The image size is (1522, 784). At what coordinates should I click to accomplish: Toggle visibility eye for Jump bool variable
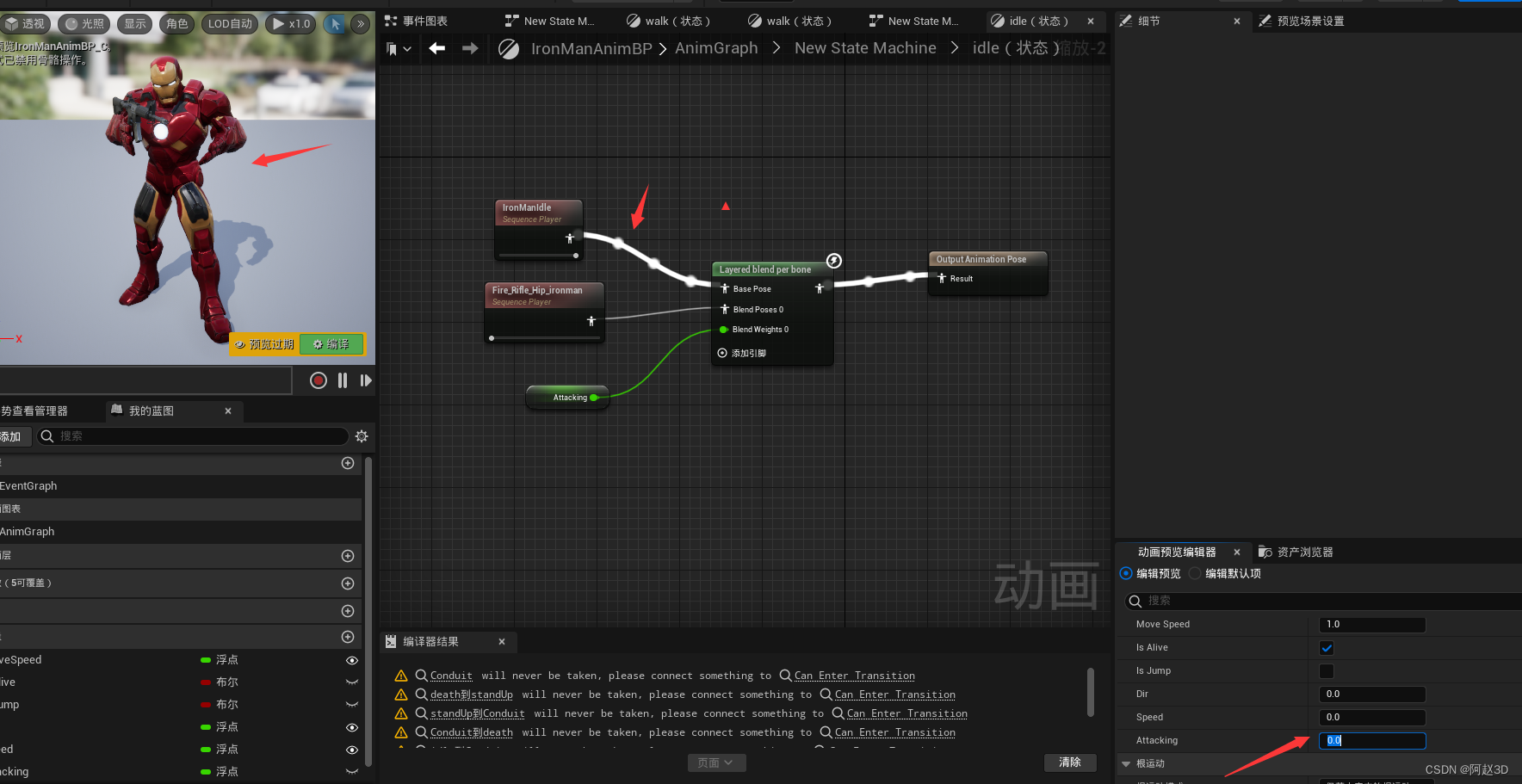coord(352,705)
